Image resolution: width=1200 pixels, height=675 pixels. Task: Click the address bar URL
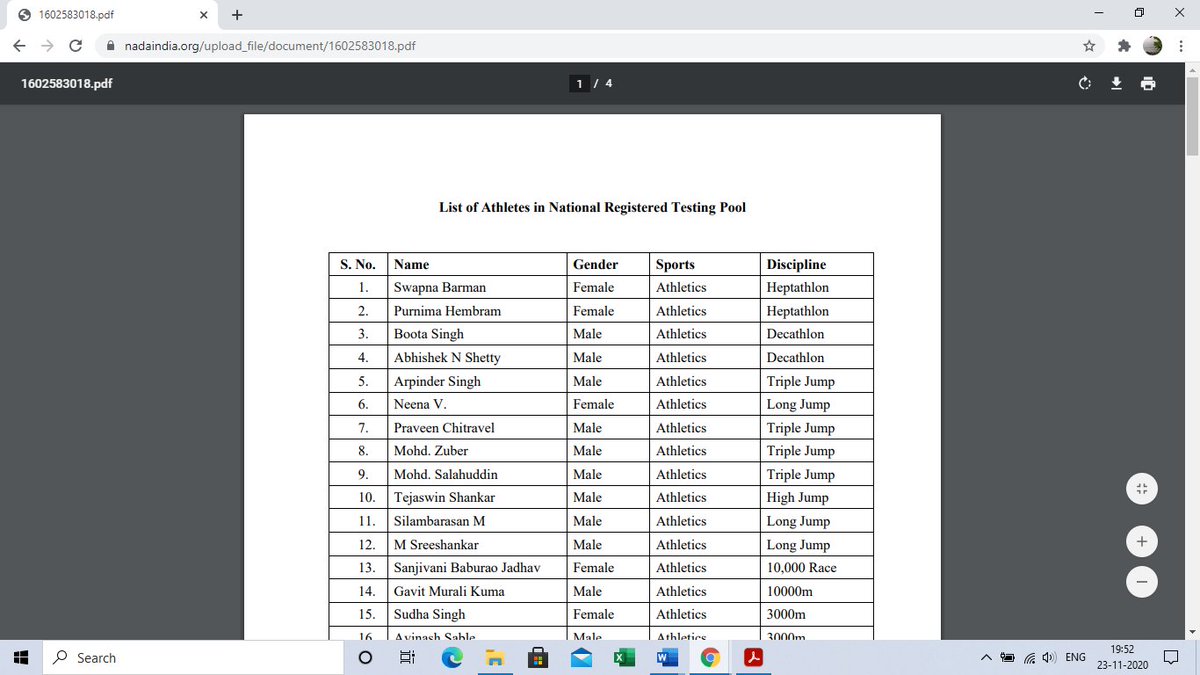(x=270, y=46)
